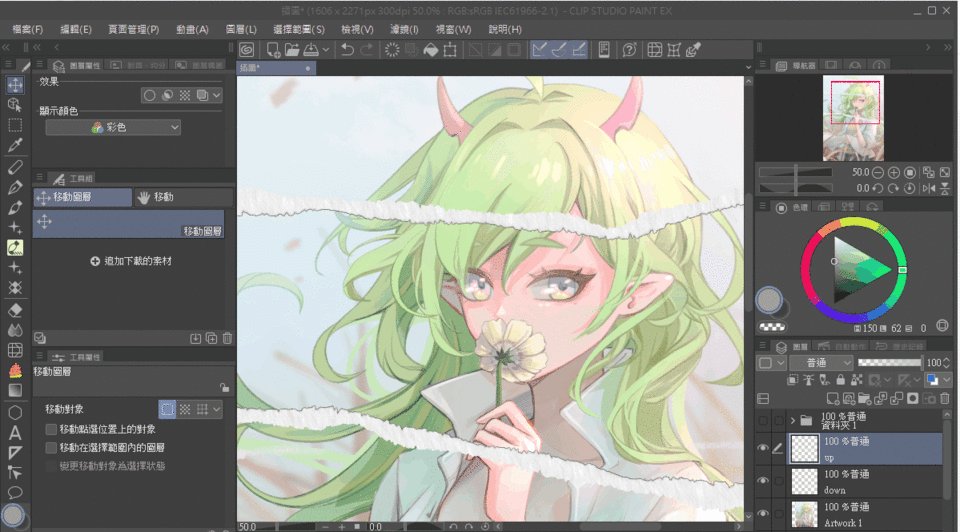Screen dimensions: 960x532
Task: Click the main drawing color swatch
Action: (769, 300)
